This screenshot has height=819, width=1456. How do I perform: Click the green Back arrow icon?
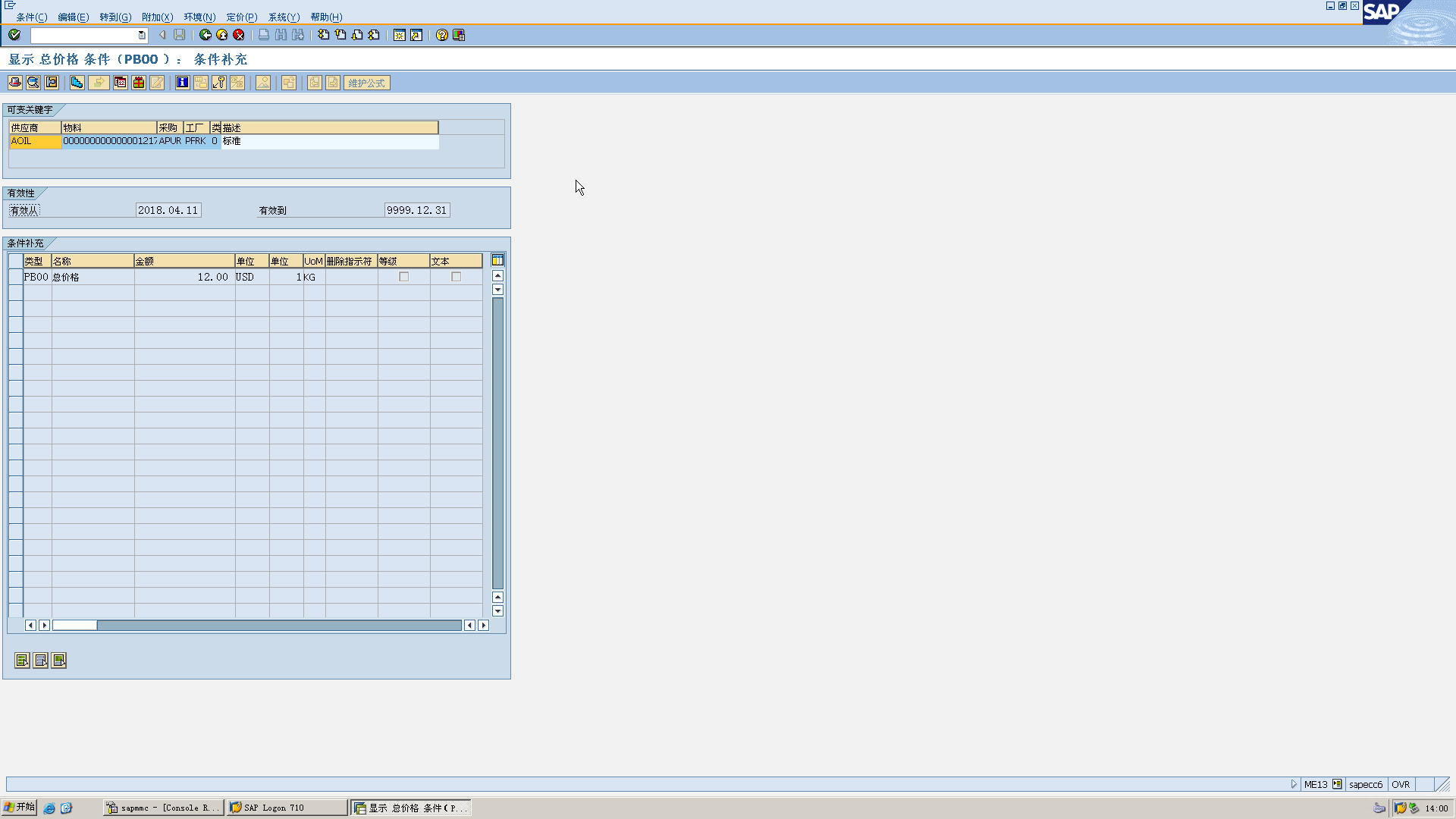[205, 35]
